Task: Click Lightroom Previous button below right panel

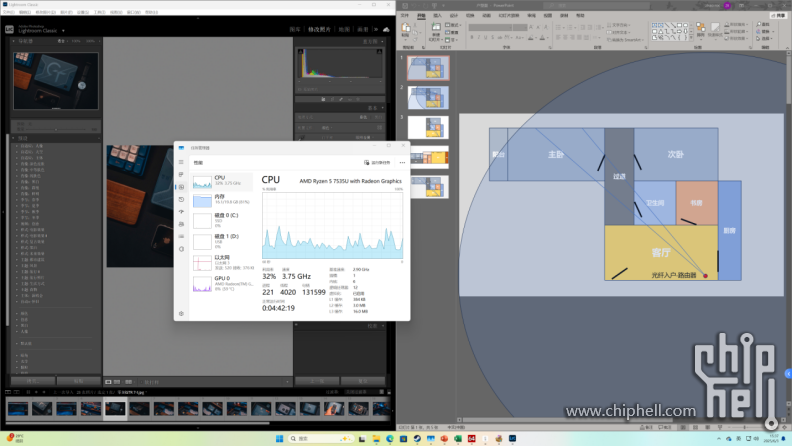Action: [317, 381]
